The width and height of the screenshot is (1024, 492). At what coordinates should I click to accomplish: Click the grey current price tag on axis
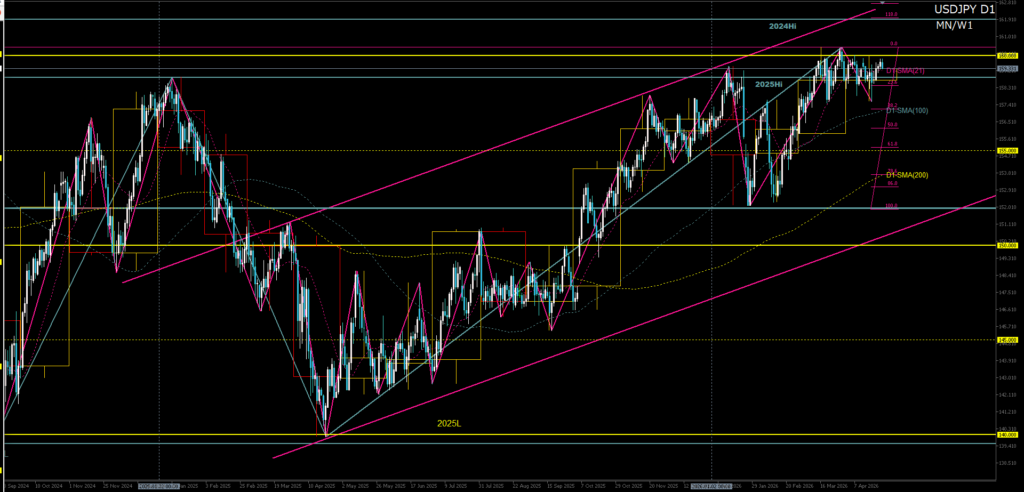click(1007, 69)
